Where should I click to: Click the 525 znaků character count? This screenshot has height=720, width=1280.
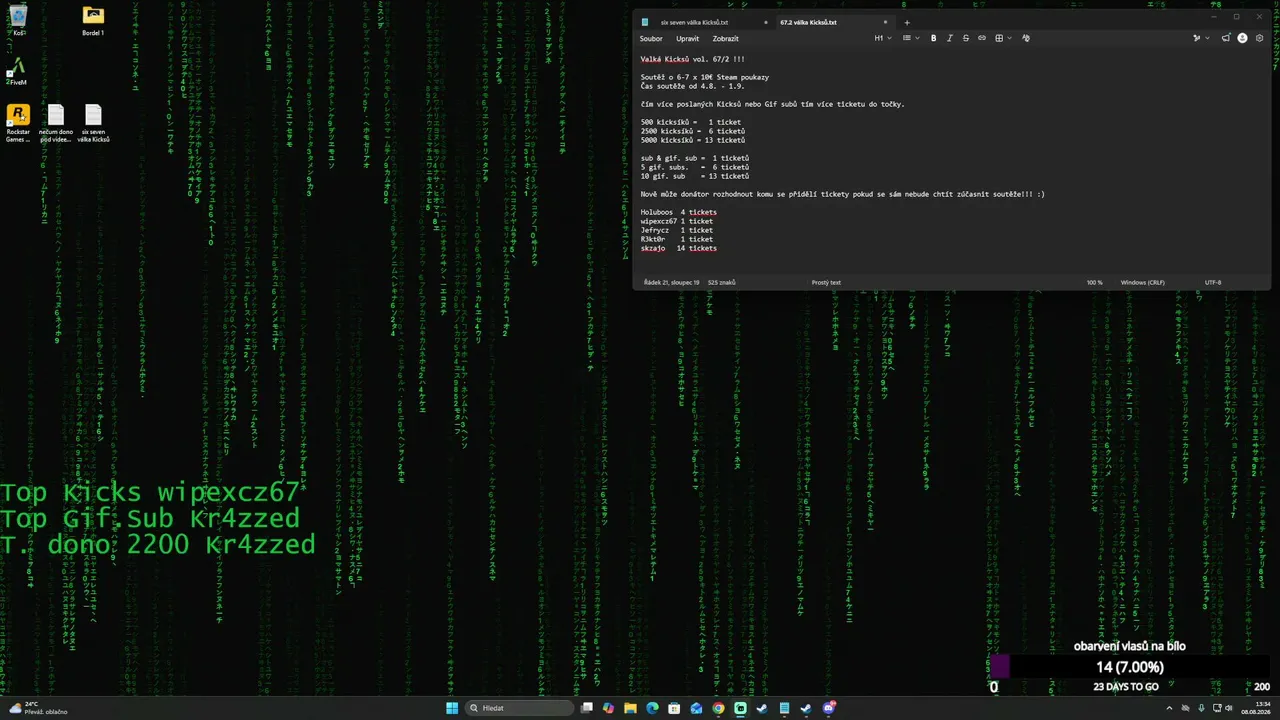(721, 282)
